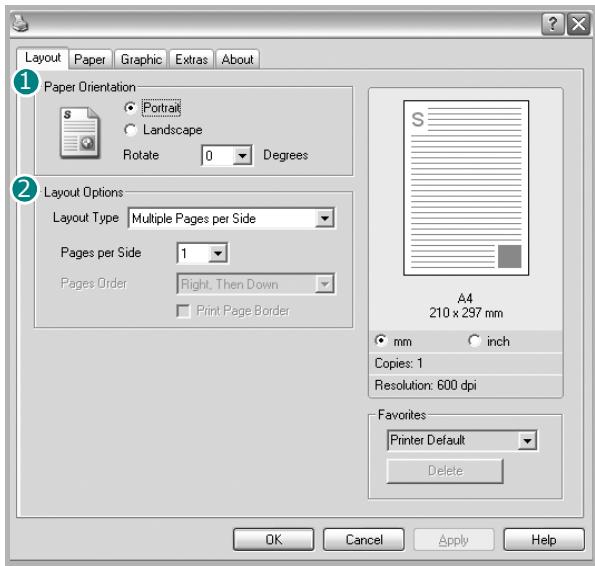Switch to the Extras tab

(191, 60)
